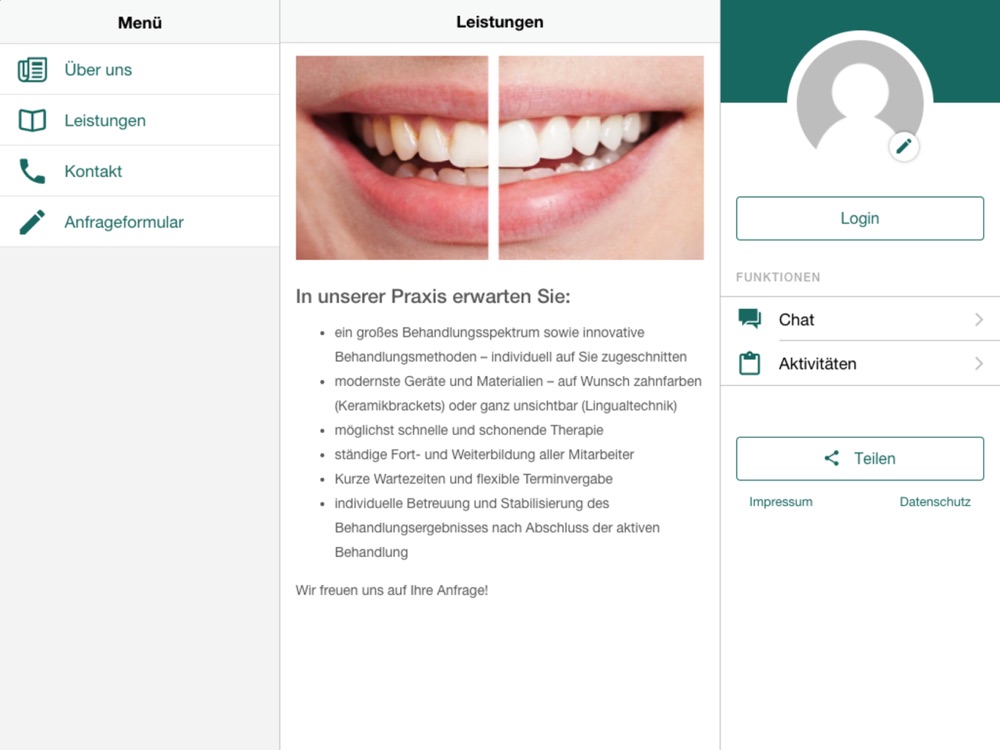Open the Datenschutz link

click(x=935, y=502)
